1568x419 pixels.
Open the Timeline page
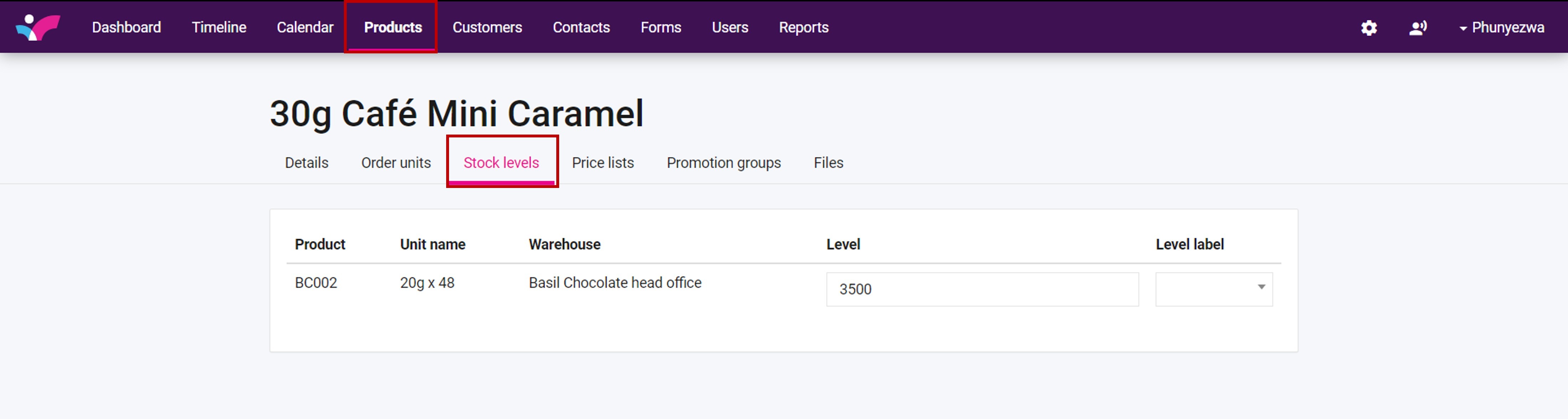[218, 27]
